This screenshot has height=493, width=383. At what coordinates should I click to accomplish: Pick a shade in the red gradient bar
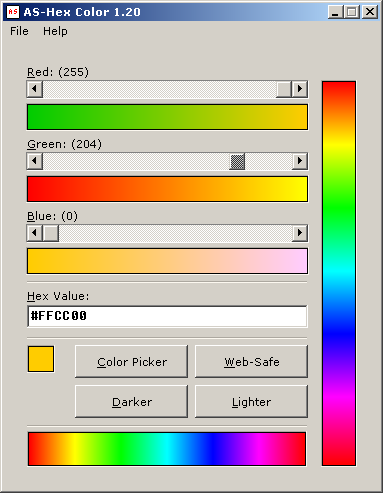(167, 117)
